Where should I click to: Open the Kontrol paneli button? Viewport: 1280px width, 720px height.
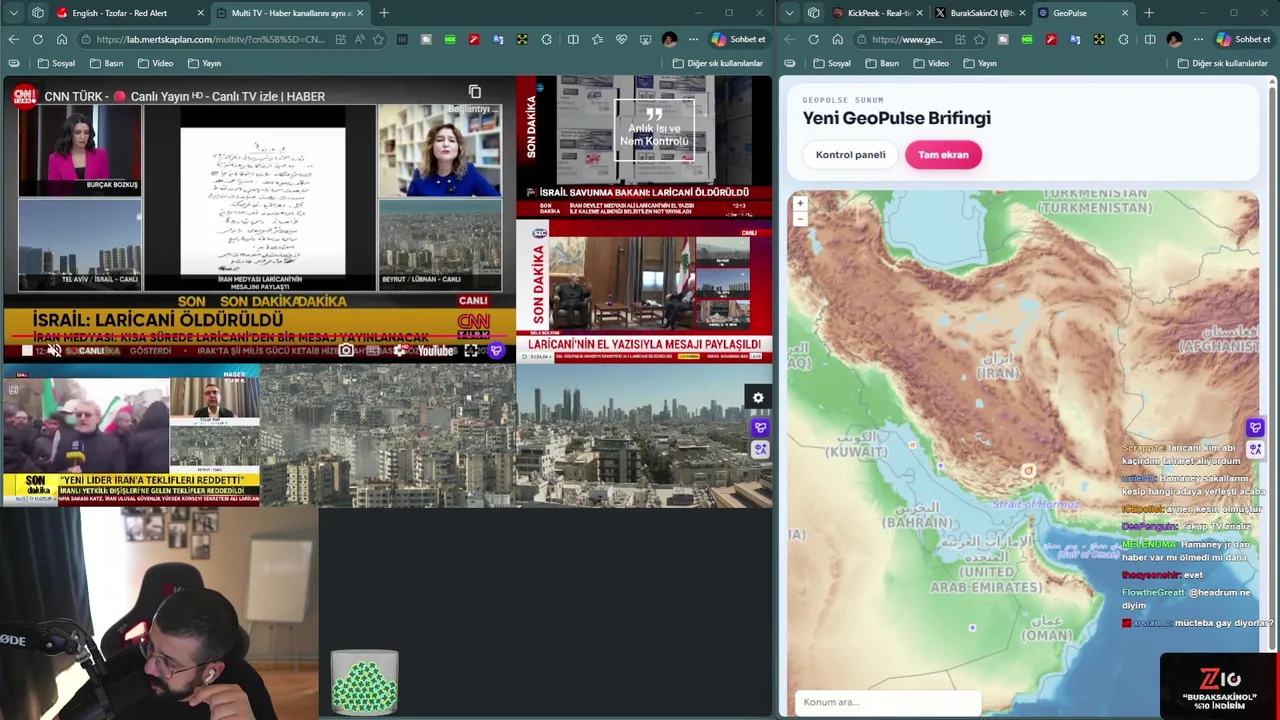click(850, 155)
